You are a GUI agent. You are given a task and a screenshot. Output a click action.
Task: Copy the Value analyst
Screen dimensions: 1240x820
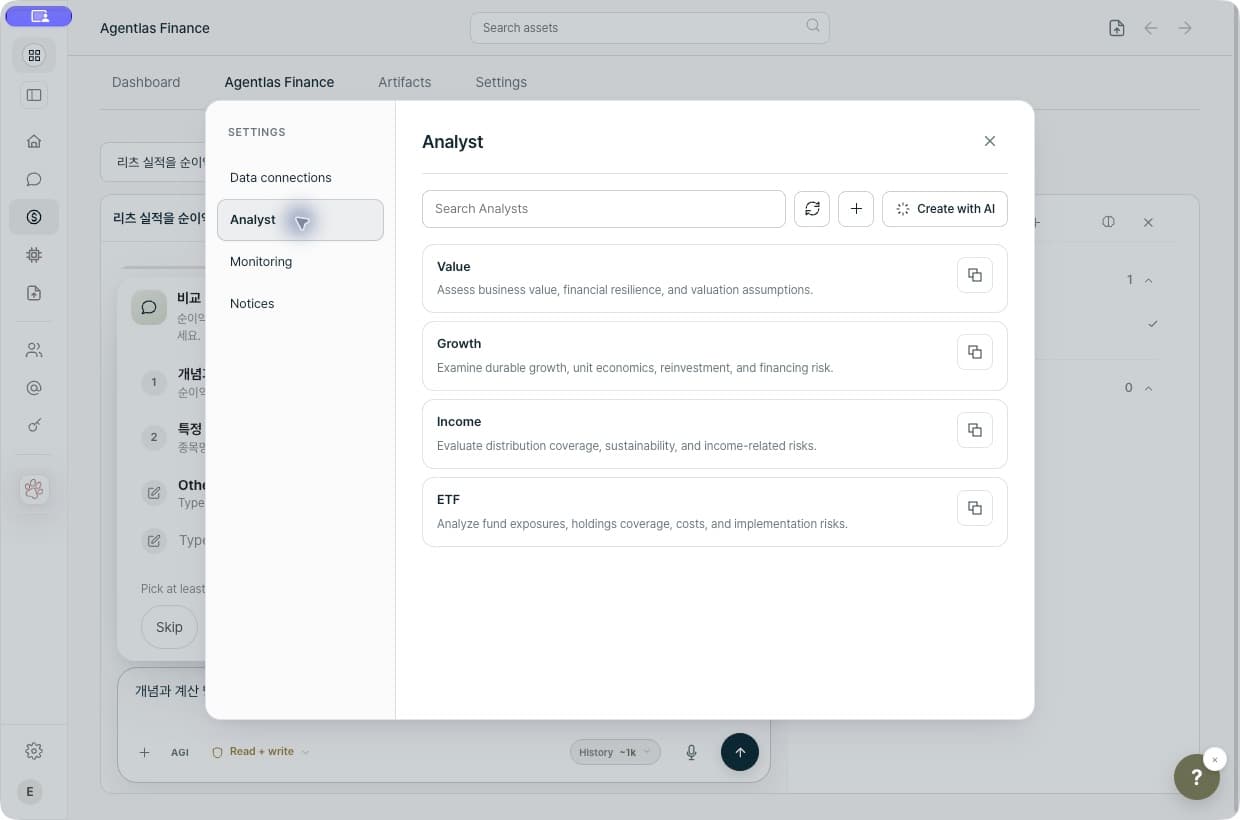click(x=975, y=275)
